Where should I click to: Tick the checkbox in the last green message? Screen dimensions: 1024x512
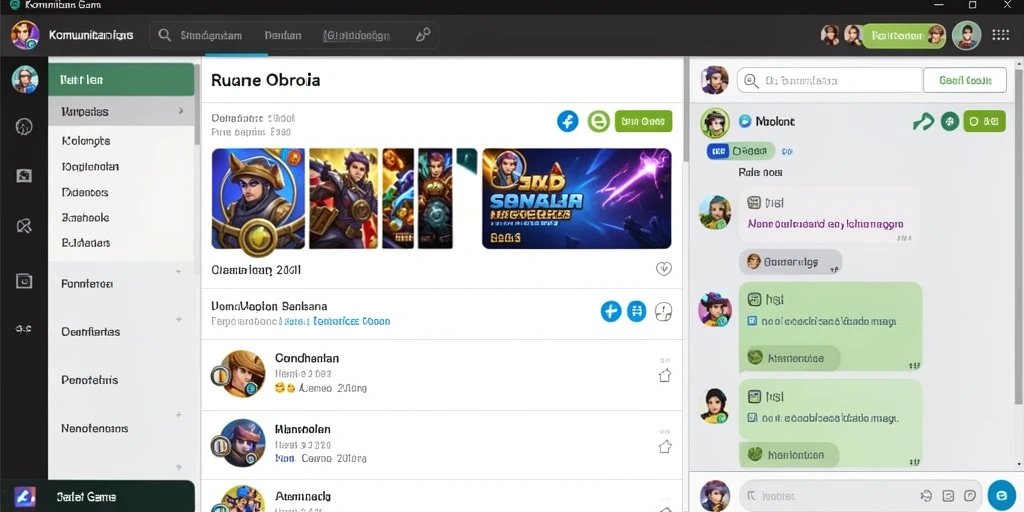752,418
